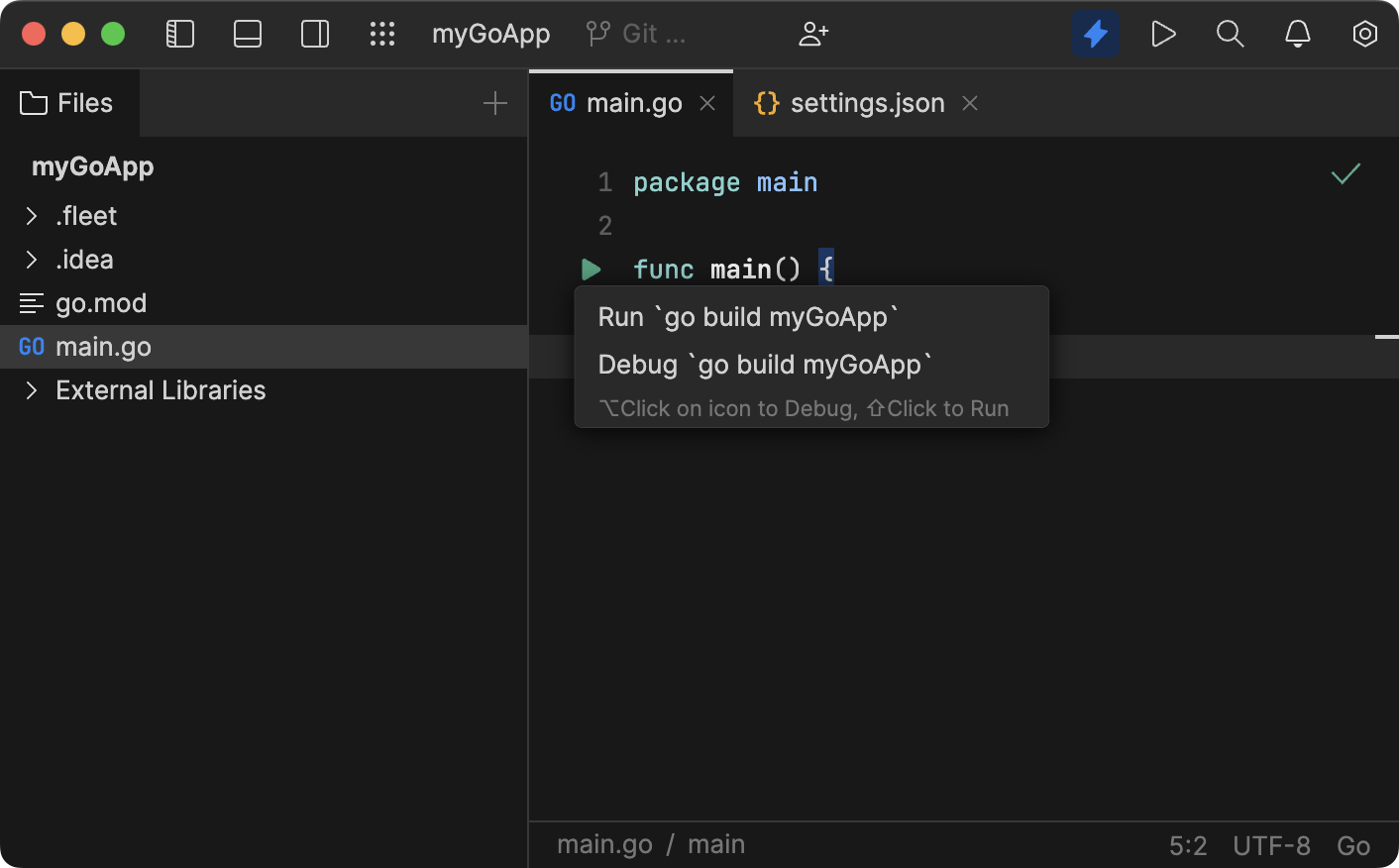This screenshot has height=868, width=1399.
Task: Toggle the left panel visibility icon
Action: click(179, 33)
